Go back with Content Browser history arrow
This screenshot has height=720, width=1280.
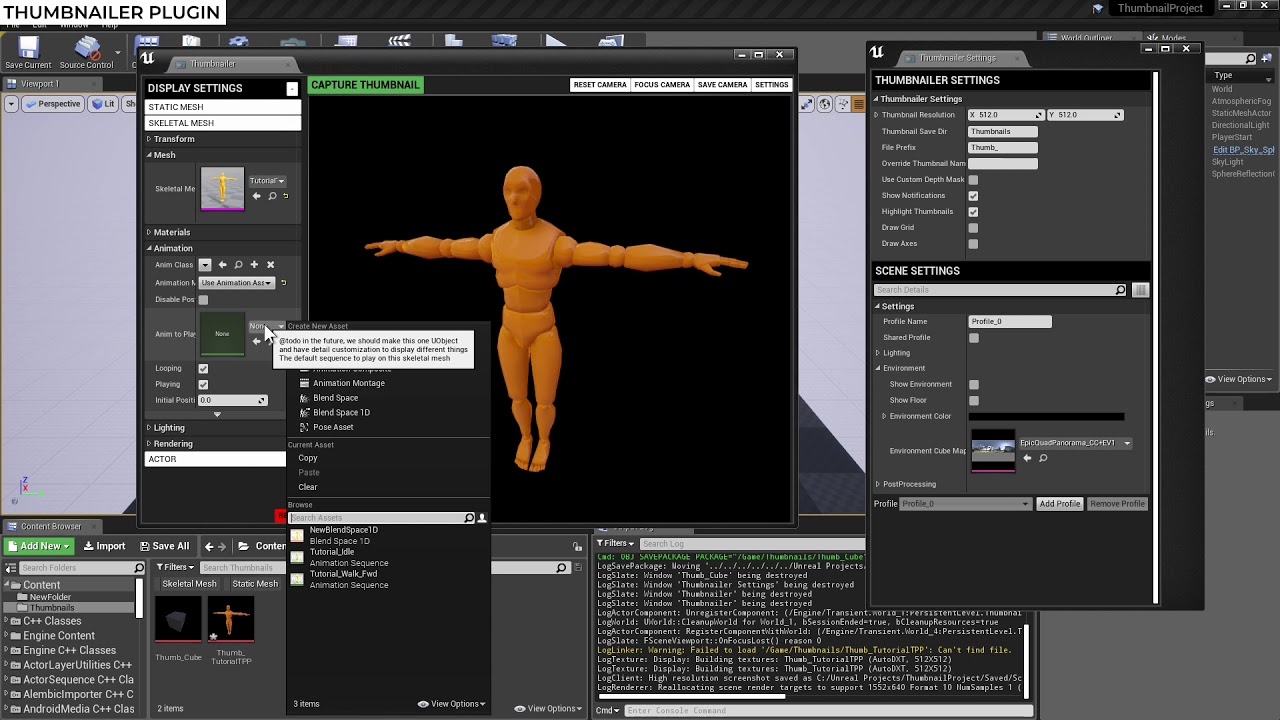[209, 546]
